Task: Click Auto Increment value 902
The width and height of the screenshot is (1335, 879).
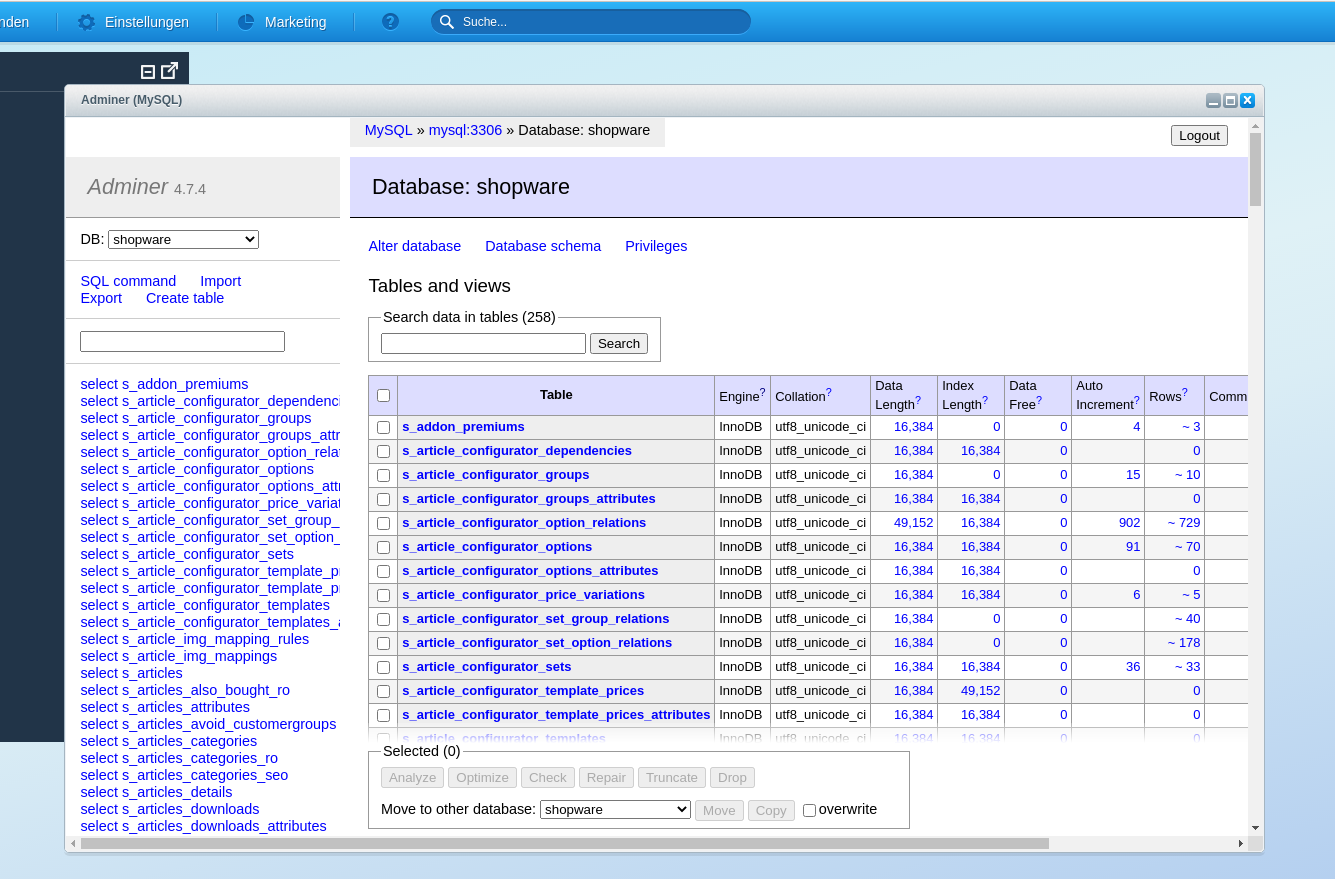Action: 1129,523
